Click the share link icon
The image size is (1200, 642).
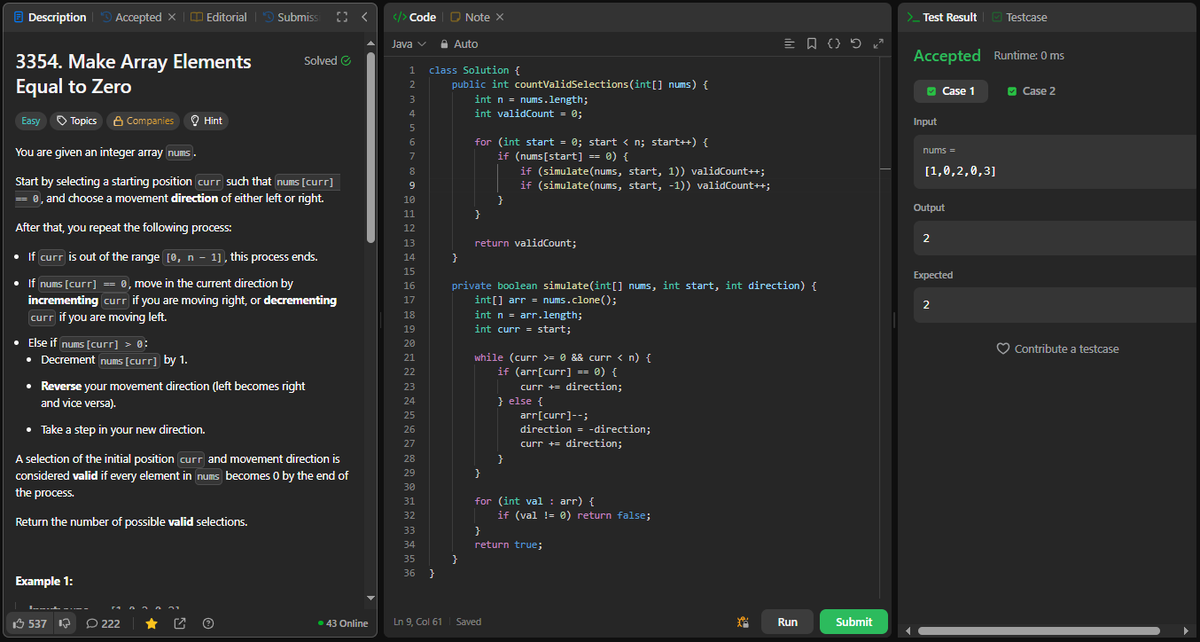pyautogui.click(x=180, y=623)
